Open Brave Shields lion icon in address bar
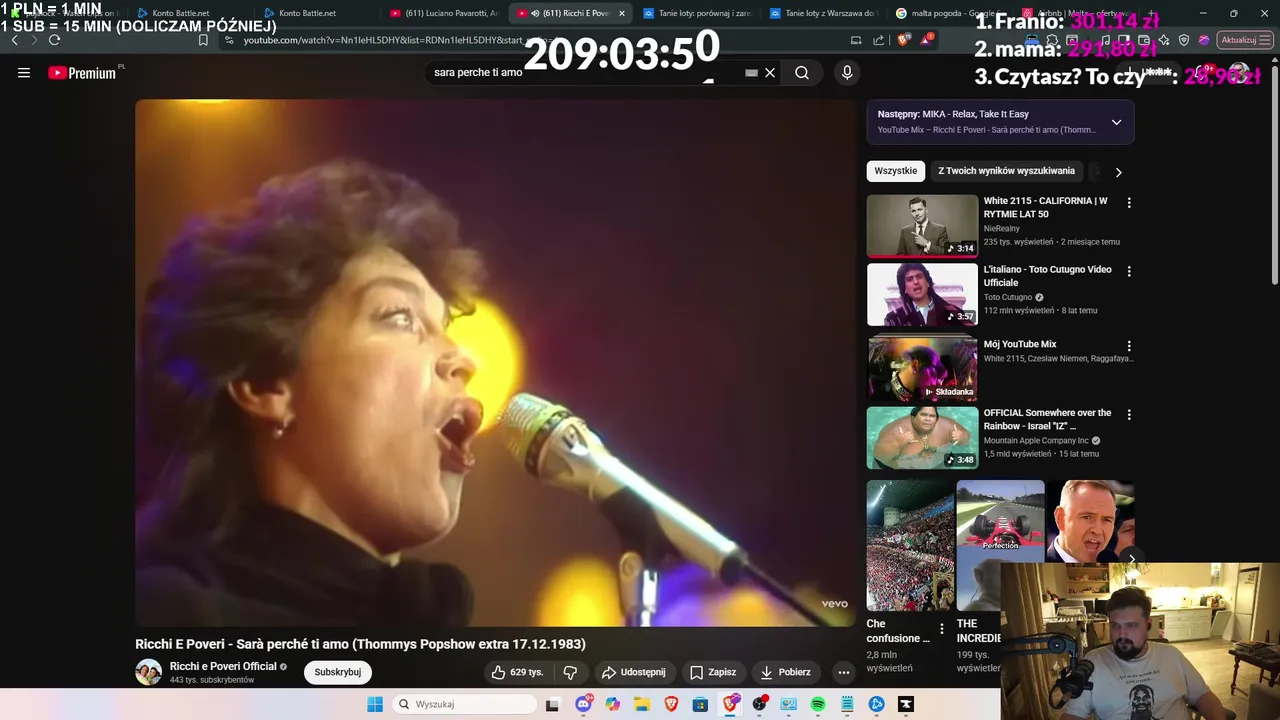Screen dimensions: 1280x720 coord(904,40)
